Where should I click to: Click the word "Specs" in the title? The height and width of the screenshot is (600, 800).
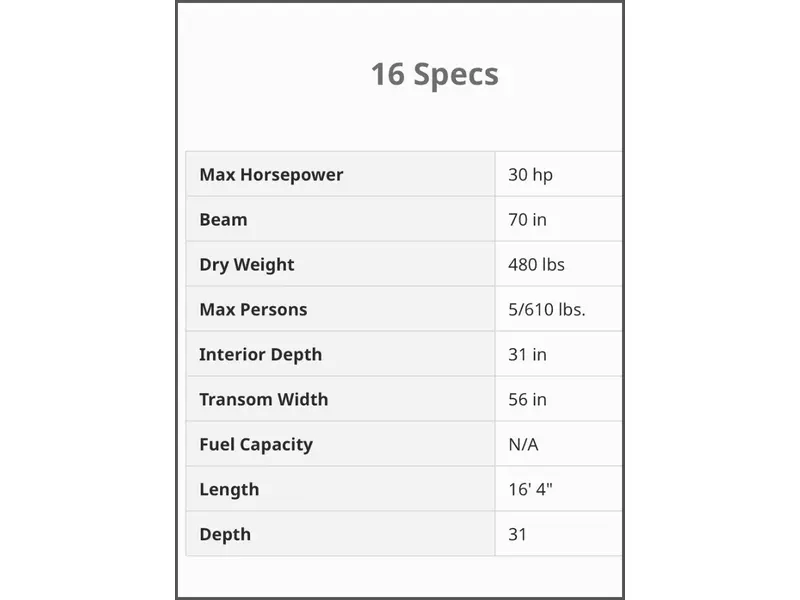coord(455,74)
